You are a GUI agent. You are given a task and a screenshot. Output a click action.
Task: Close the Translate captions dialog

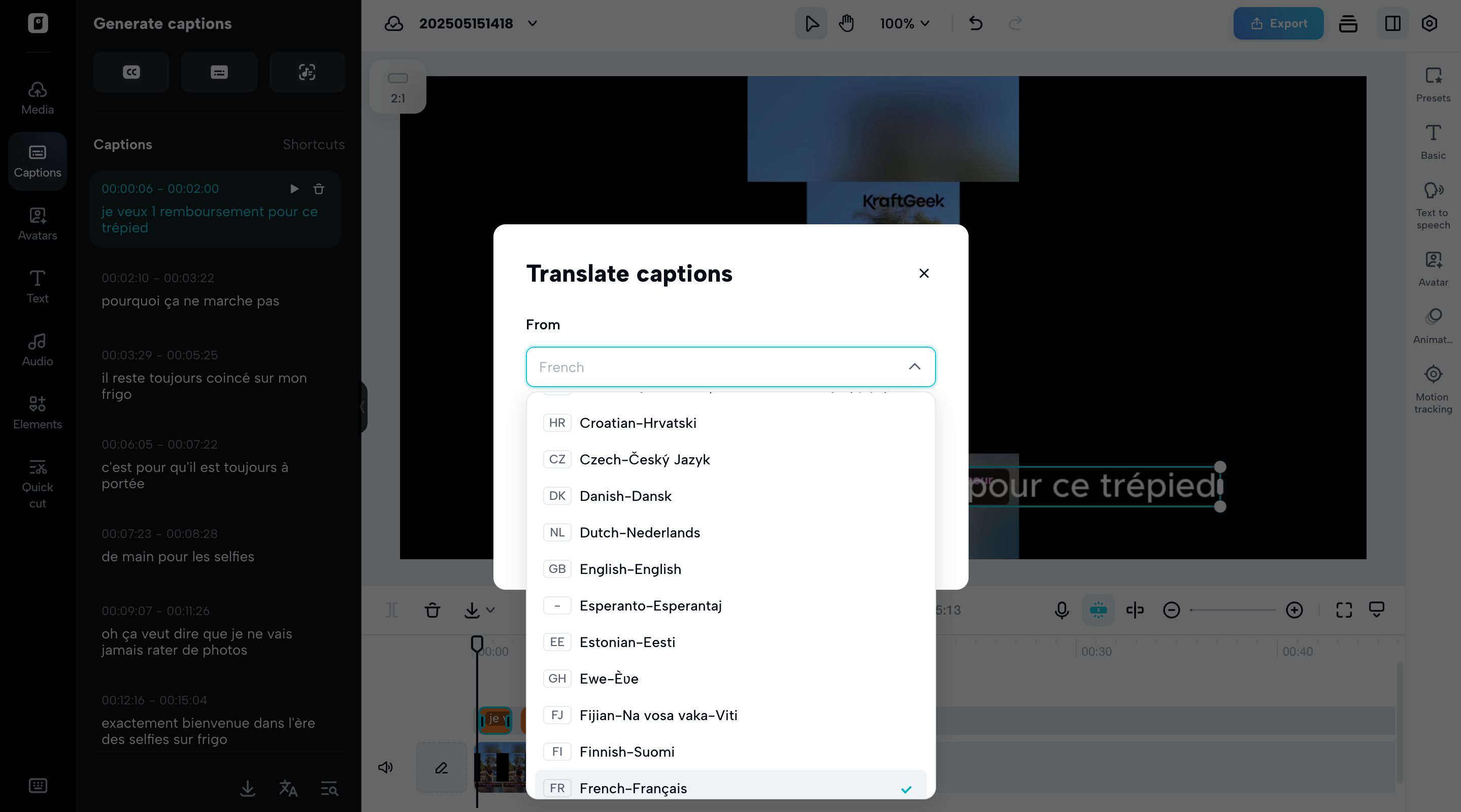(923, 273)
